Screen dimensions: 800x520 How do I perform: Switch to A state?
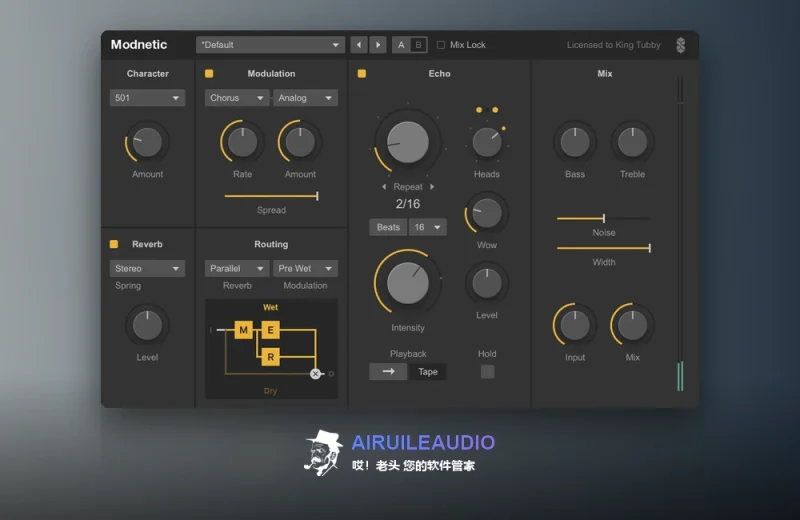(x=401, y=45)
